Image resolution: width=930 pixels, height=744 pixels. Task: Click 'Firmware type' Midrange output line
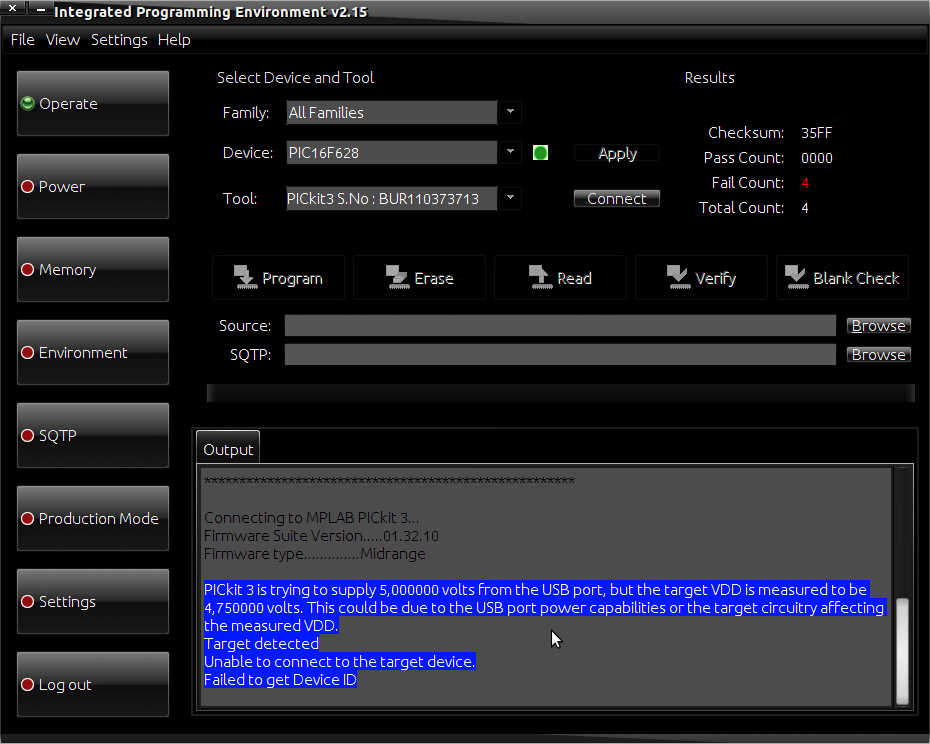(314, 554)
